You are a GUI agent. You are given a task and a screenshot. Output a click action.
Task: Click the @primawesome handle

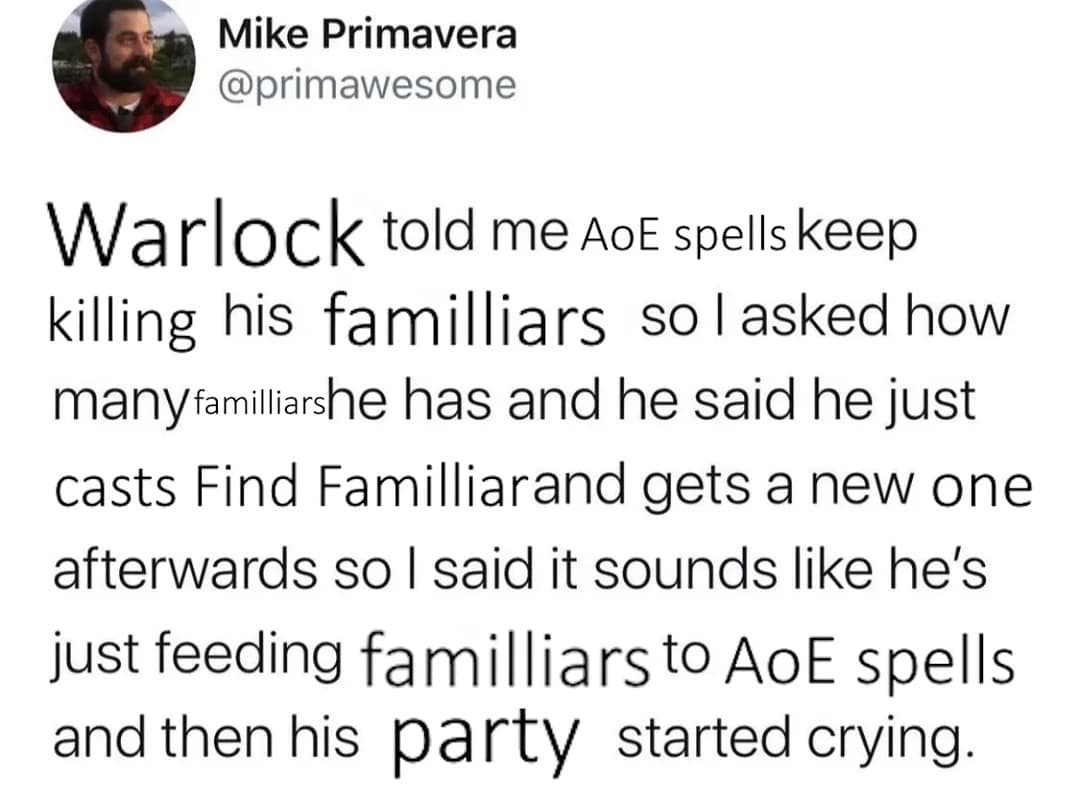click(x=367, y=85)
